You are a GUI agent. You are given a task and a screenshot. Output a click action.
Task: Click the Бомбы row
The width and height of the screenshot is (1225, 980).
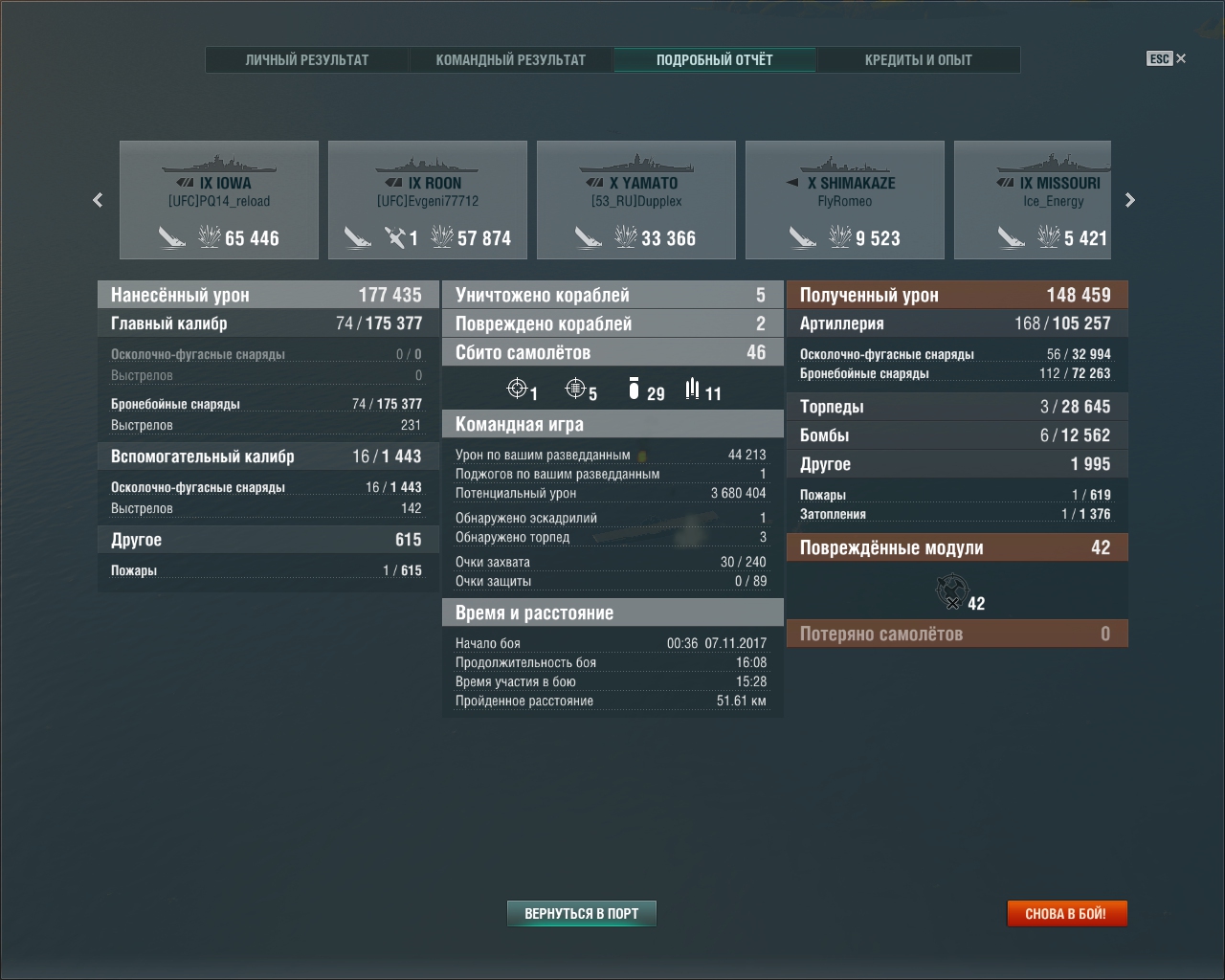pos(957,435)
